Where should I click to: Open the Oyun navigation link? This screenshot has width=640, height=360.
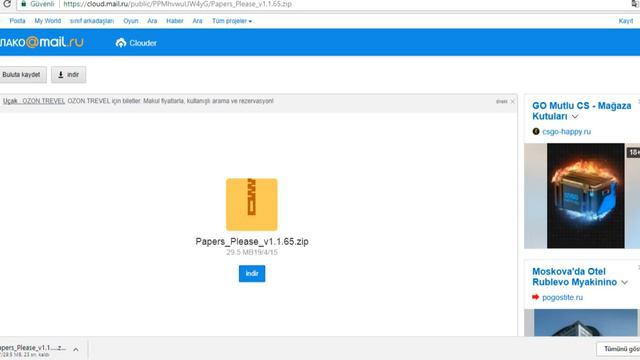(x=131, y=21)
